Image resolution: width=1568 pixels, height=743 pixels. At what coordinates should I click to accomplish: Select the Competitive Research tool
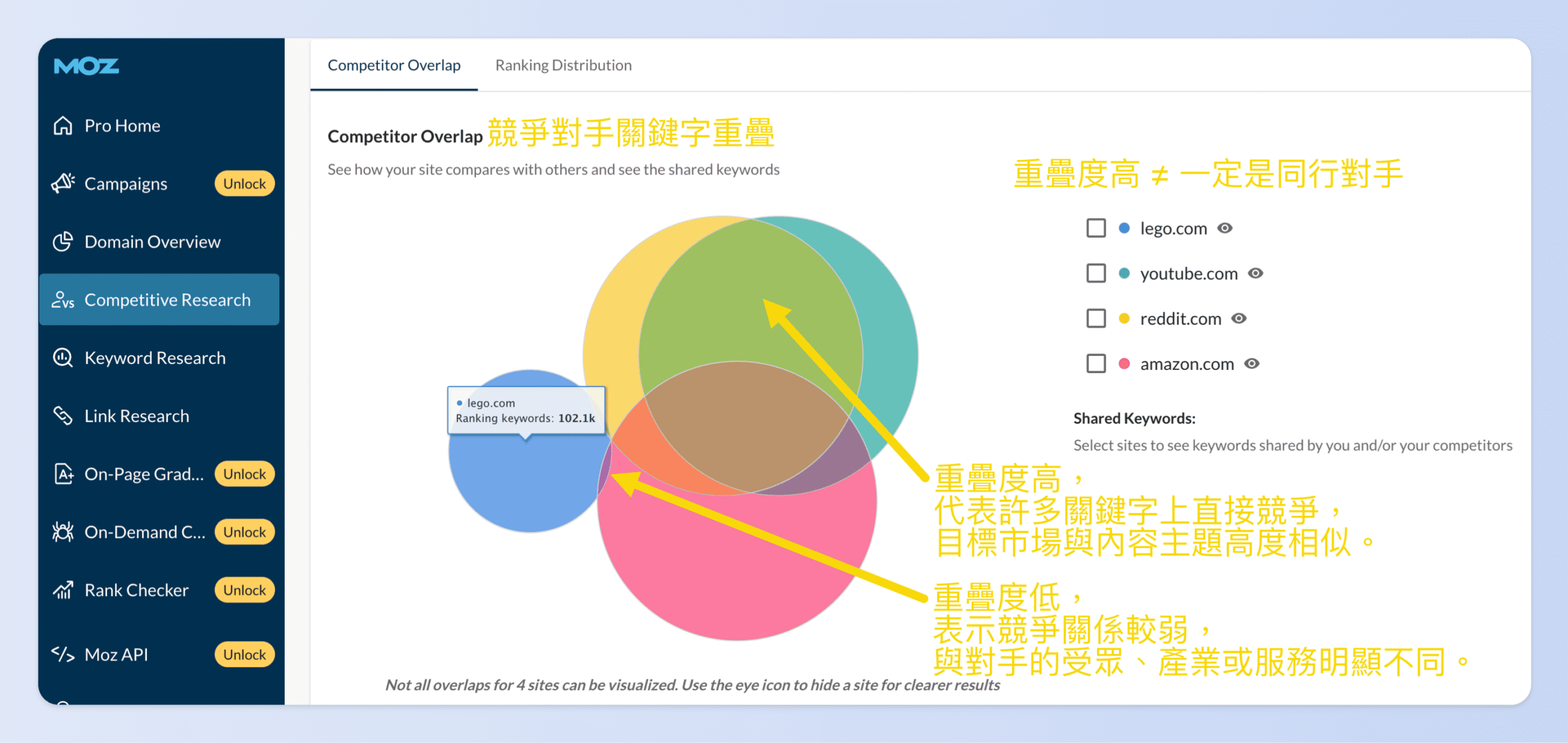167,300
